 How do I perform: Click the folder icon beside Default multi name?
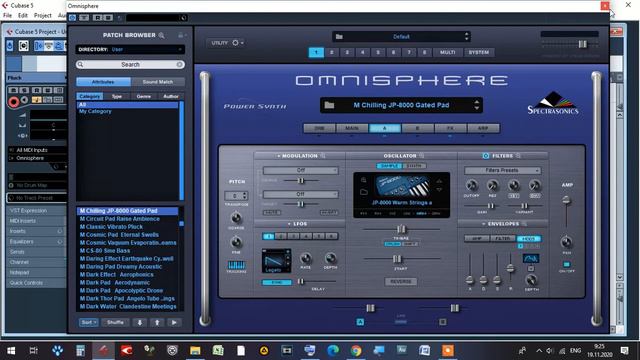339,36
